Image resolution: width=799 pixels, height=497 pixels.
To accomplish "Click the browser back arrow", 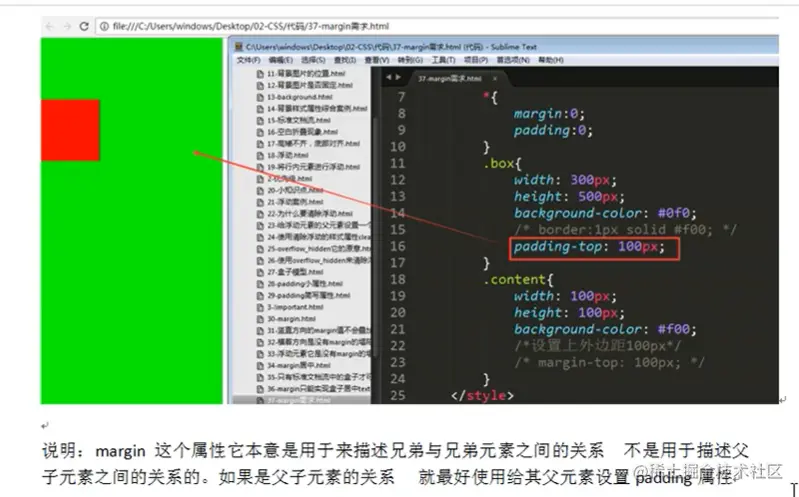I will tap(50, 26).
